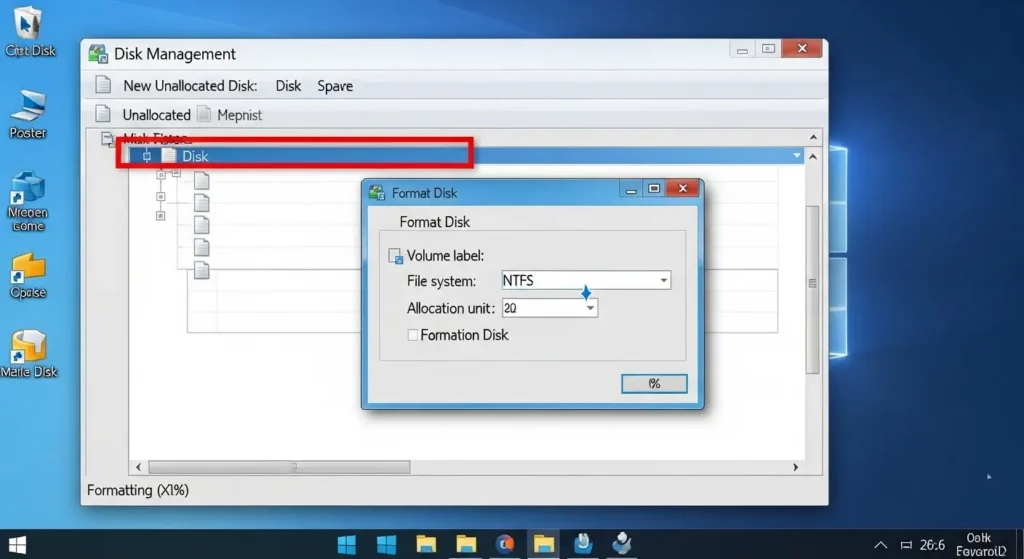The image size is (1024, 559).
Task: Open the Start button at taskbar's far left
Action: click(x=16, y=545)
